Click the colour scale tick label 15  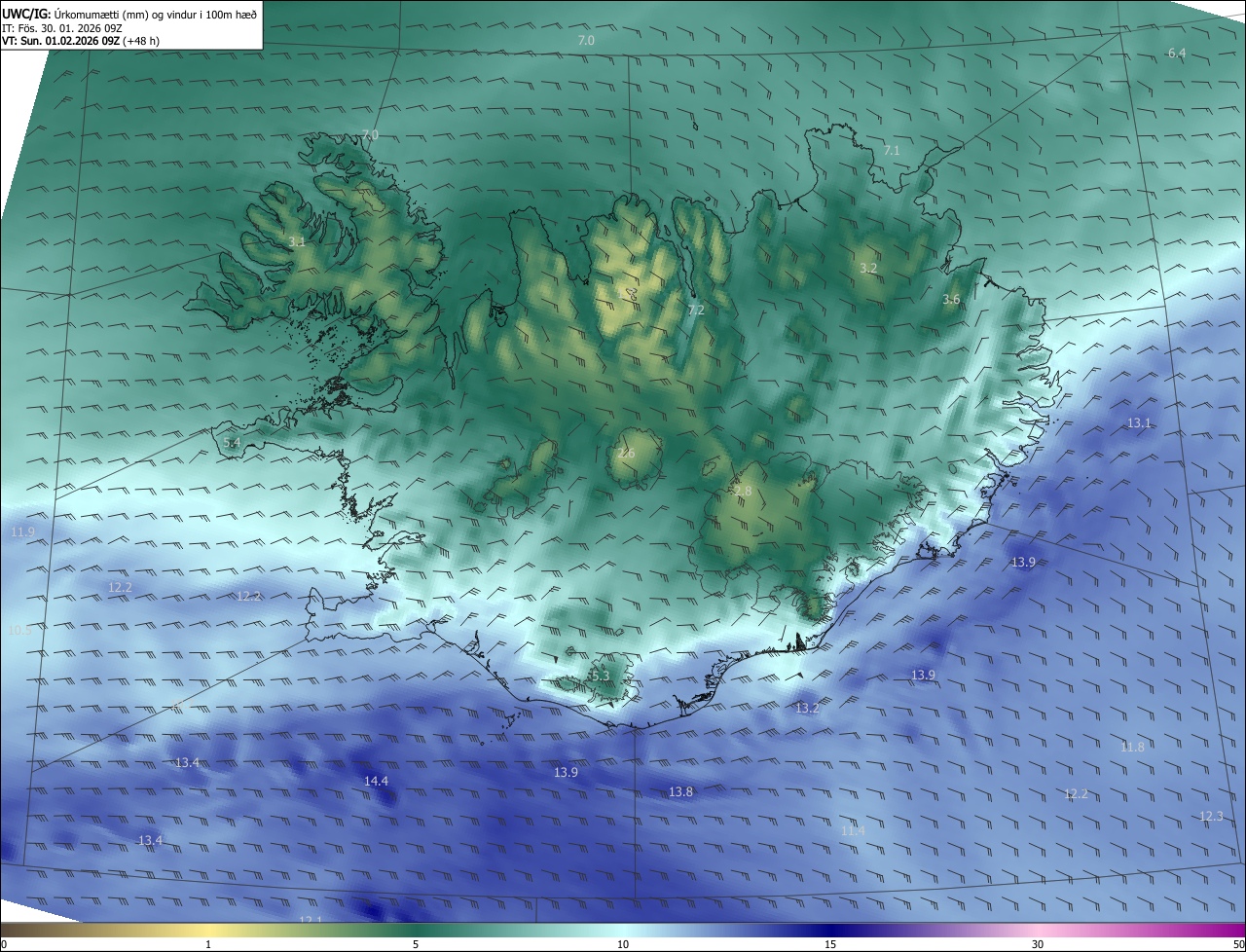click(830, 945)
